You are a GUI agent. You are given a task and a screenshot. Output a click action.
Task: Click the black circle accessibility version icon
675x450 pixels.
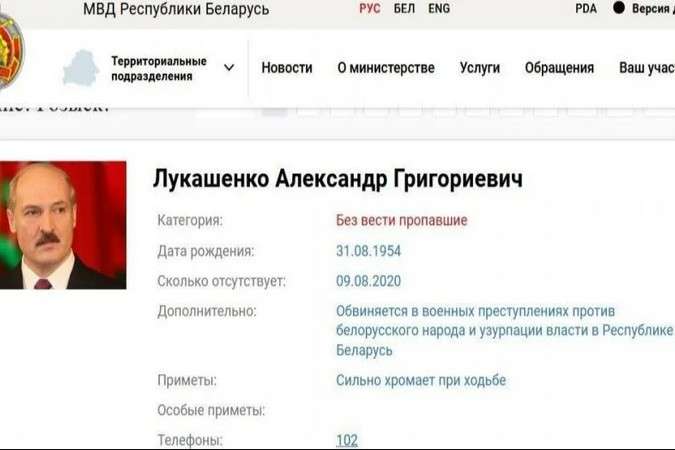pos(619,8)
